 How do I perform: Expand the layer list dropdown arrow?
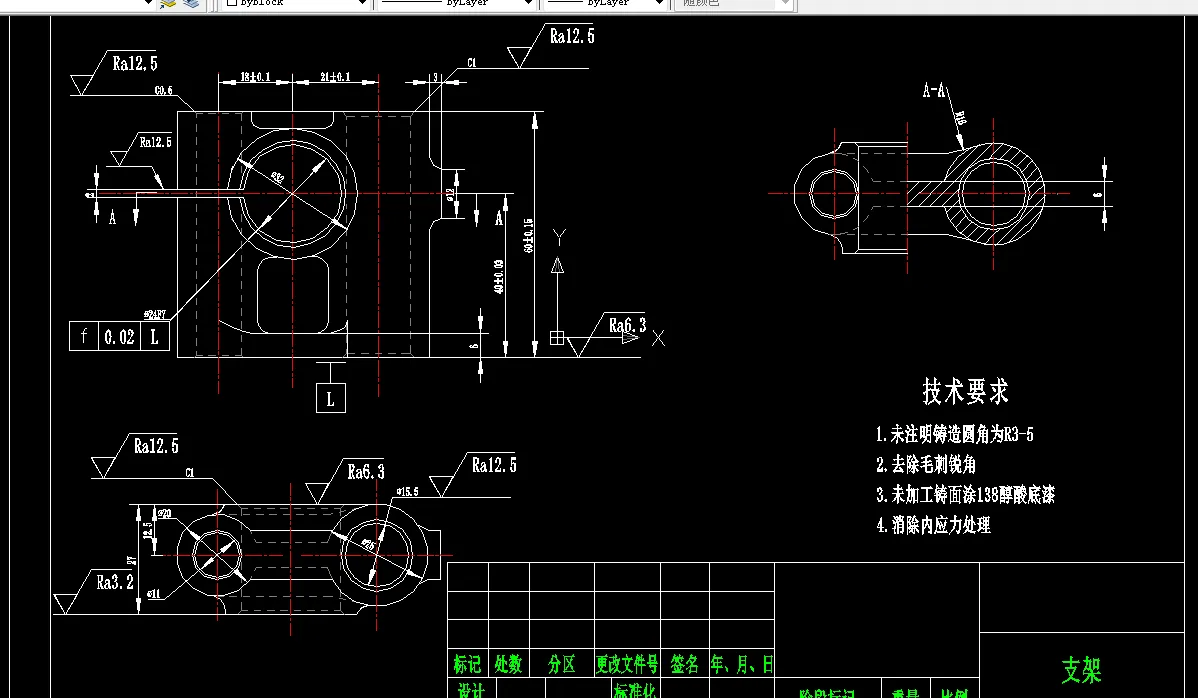pyautogui.click(x=148, y=3)
